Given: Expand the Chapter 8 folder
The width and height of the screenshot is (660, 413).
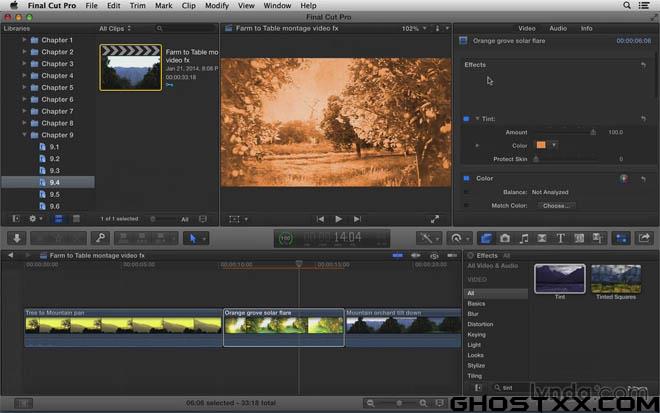Looking at the screenshot, I should (x=24, y=123).
